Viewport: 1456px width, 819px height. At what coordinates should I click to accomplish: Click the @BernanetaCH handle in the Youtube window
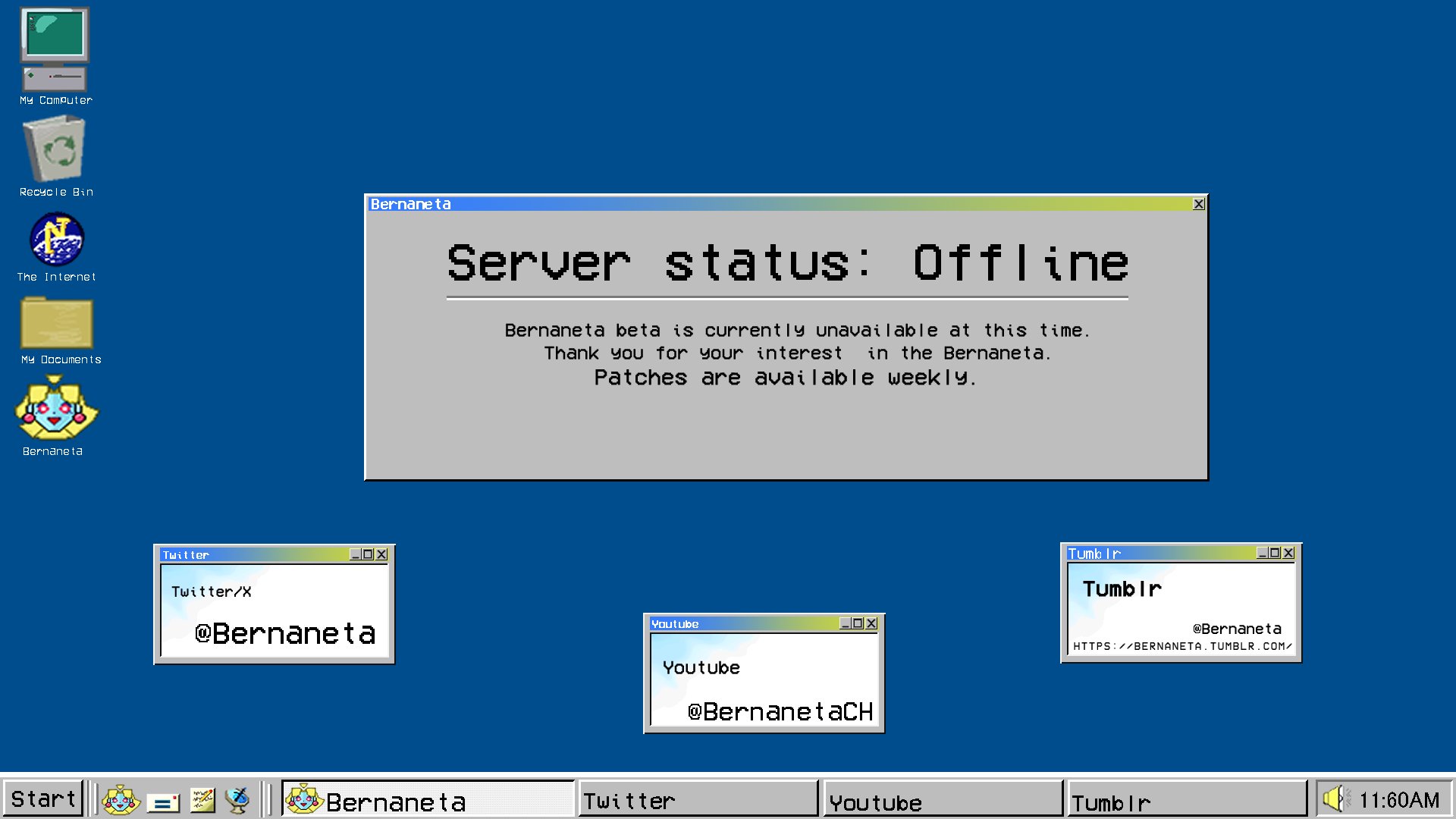(x=780, y=711)
